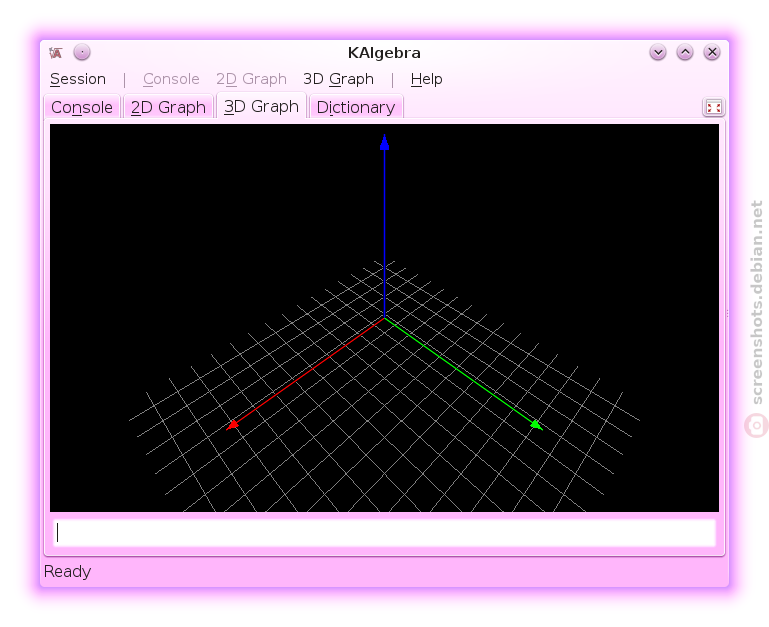
Task: Click the red fullscreen arrows icon
Action: click(714, 107)
